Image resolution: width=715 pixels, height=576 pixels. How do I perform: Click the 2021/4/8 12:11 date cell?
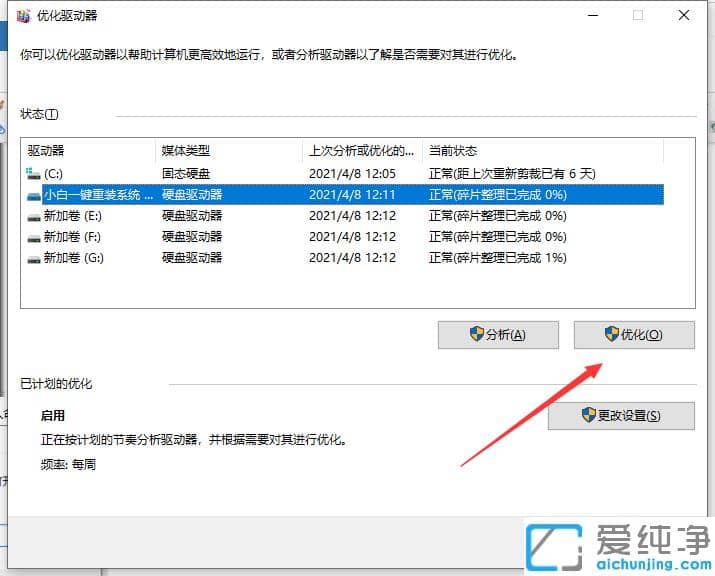point(352,195)
